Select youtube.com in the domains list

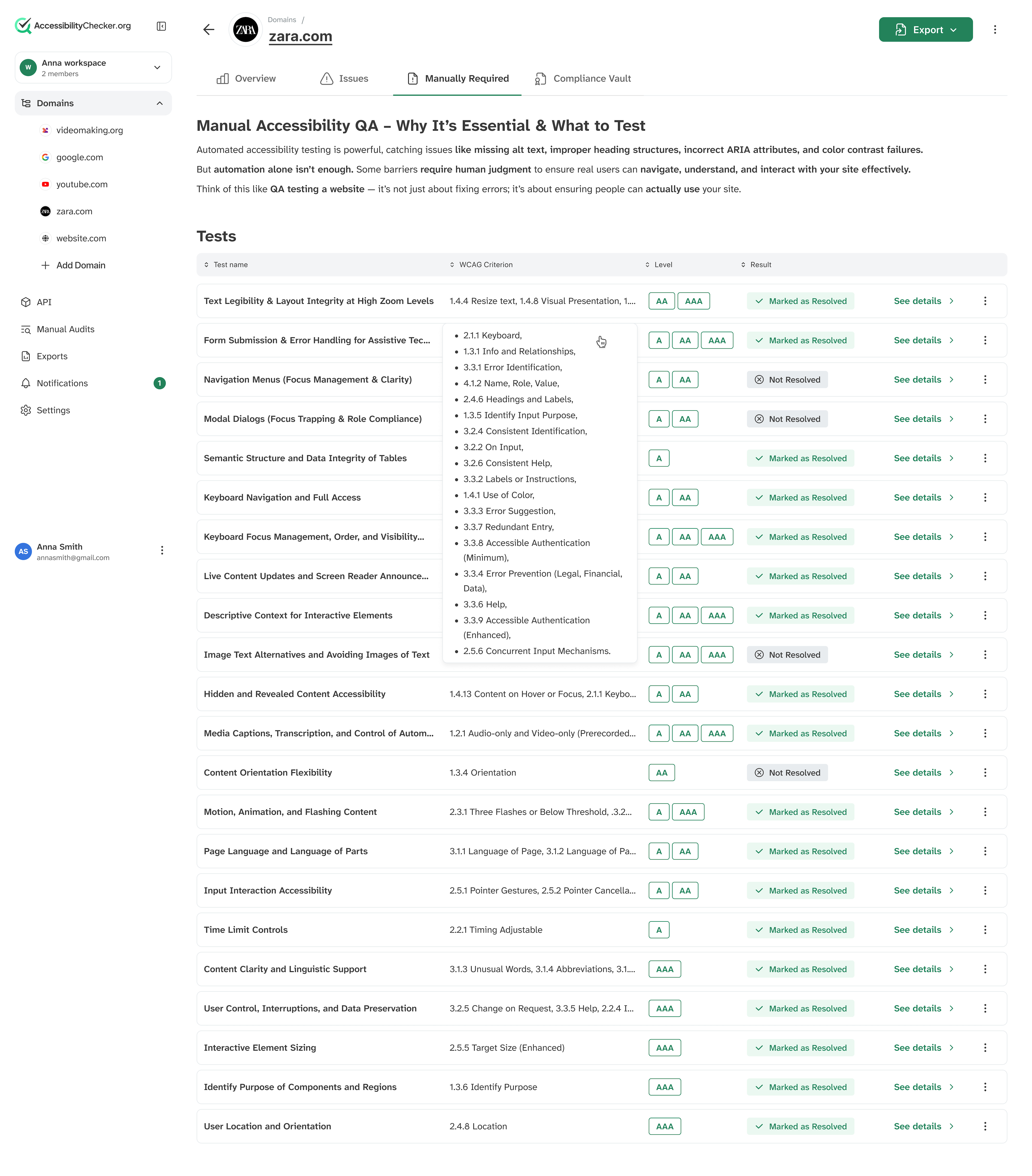tap(82, 184)
